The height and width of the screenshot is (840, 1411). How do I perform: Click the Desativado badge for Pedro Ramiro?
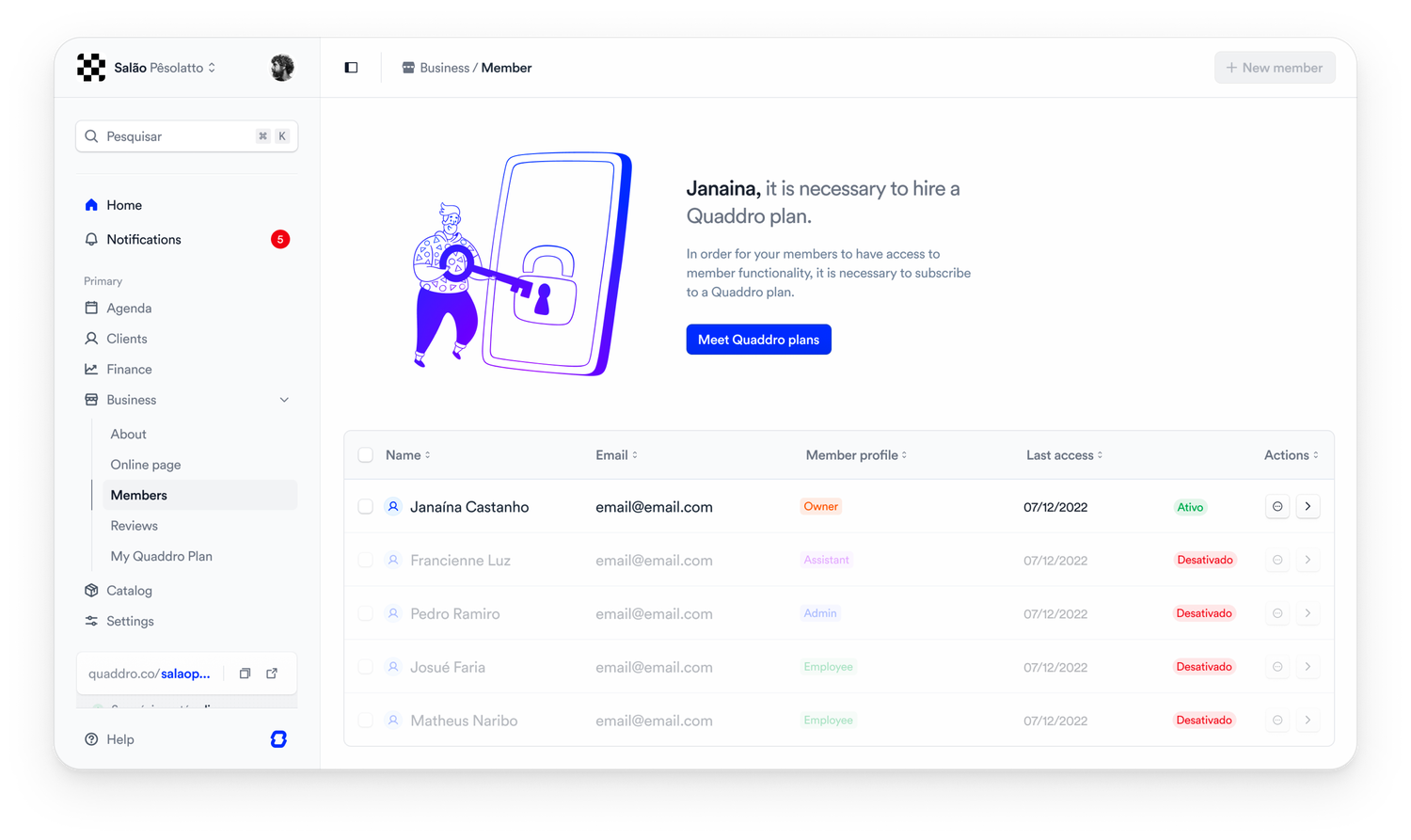(x=1204, y=613)
